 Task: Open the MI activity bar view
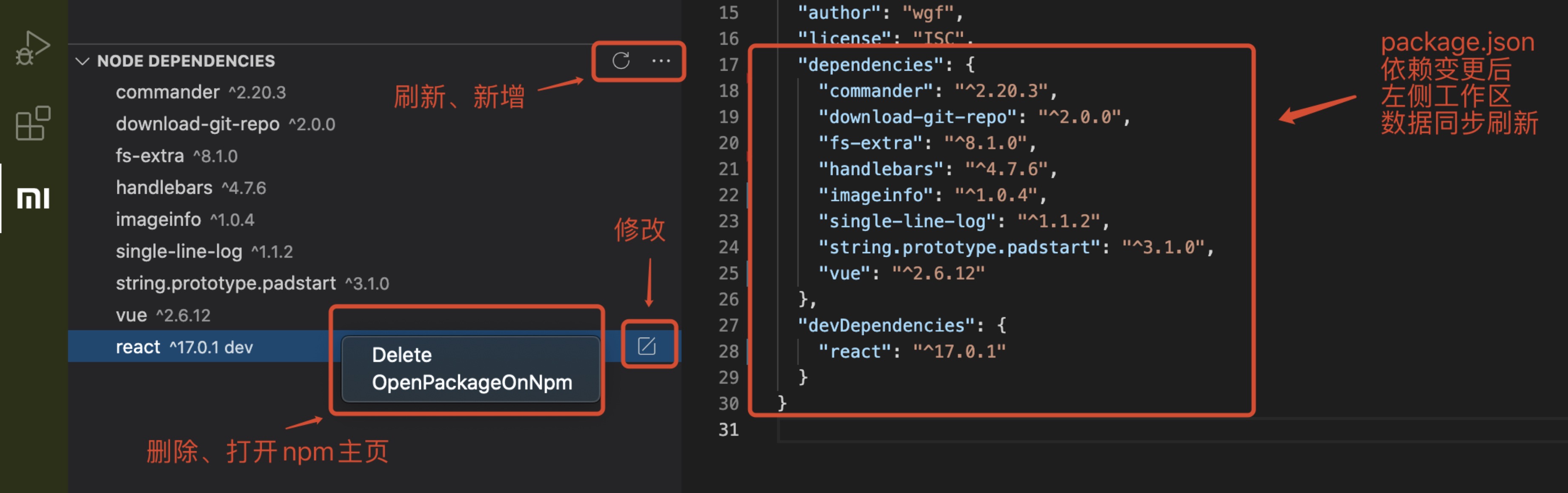click(33, 198)
